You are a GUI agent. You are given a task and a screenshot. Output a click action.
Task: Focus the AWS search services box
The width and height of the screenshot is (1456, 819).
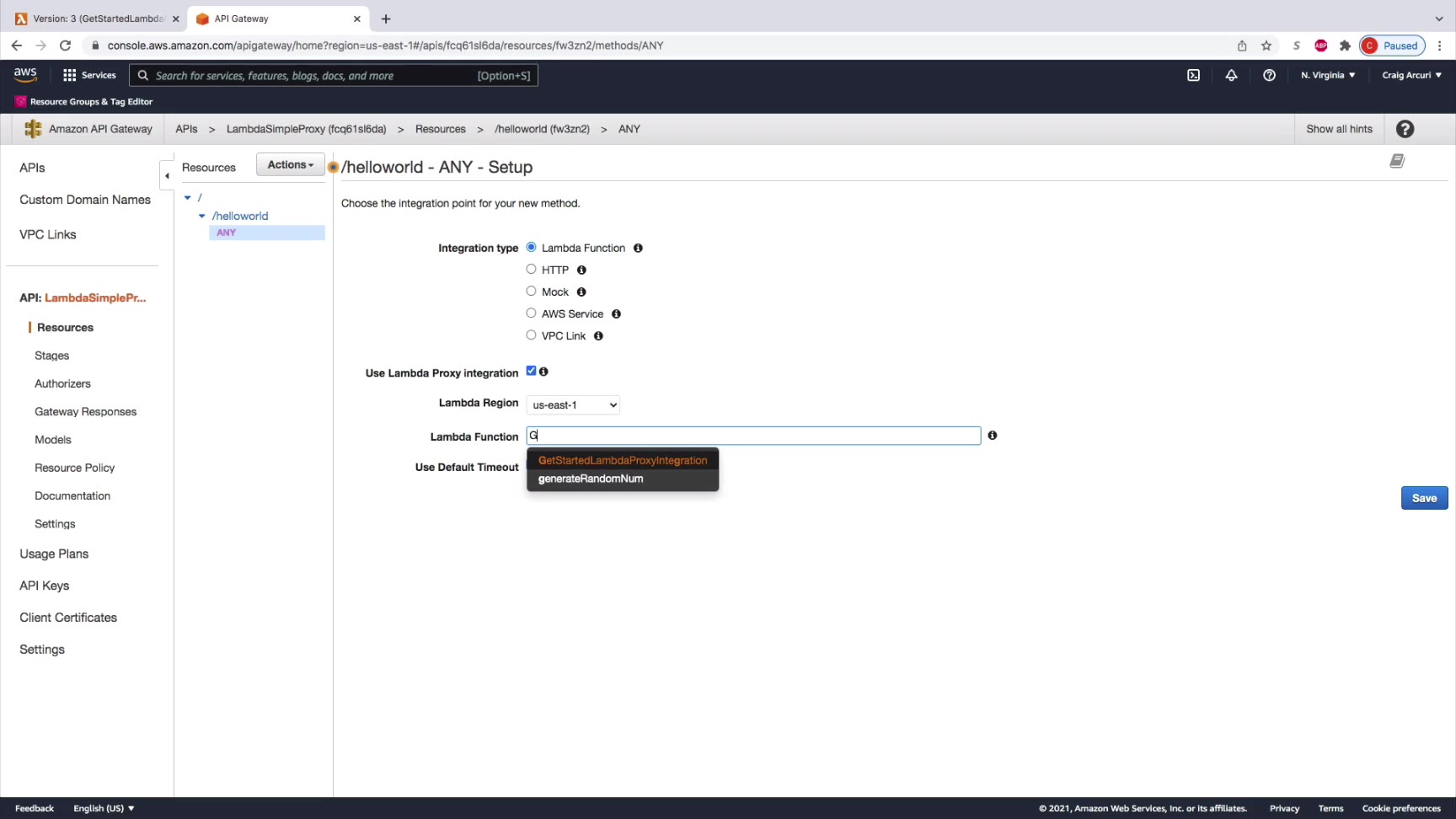334,75
